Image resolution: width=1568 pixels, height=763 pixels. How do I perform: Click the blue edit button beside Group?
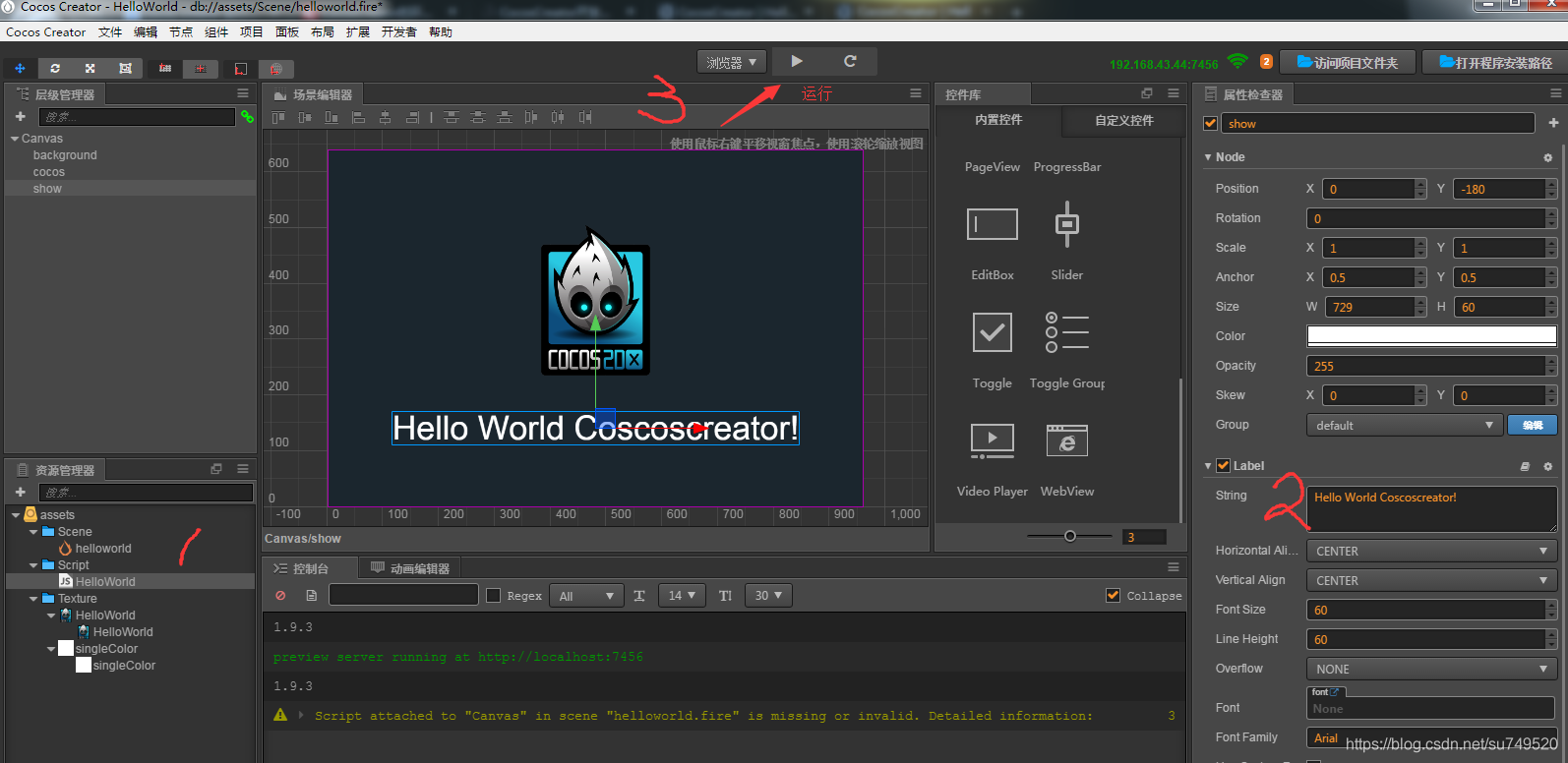point(1533,425)
